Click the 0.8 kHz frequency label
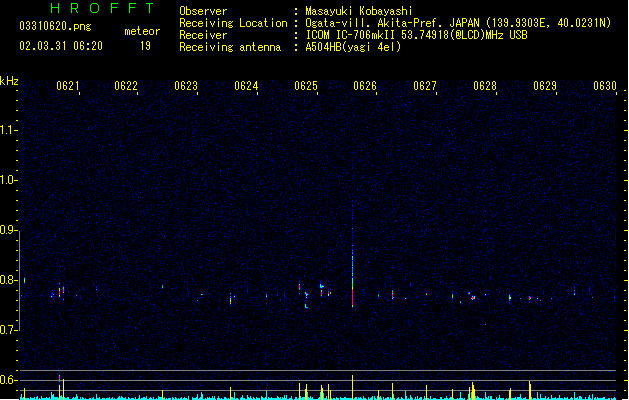 click(8, 280)
